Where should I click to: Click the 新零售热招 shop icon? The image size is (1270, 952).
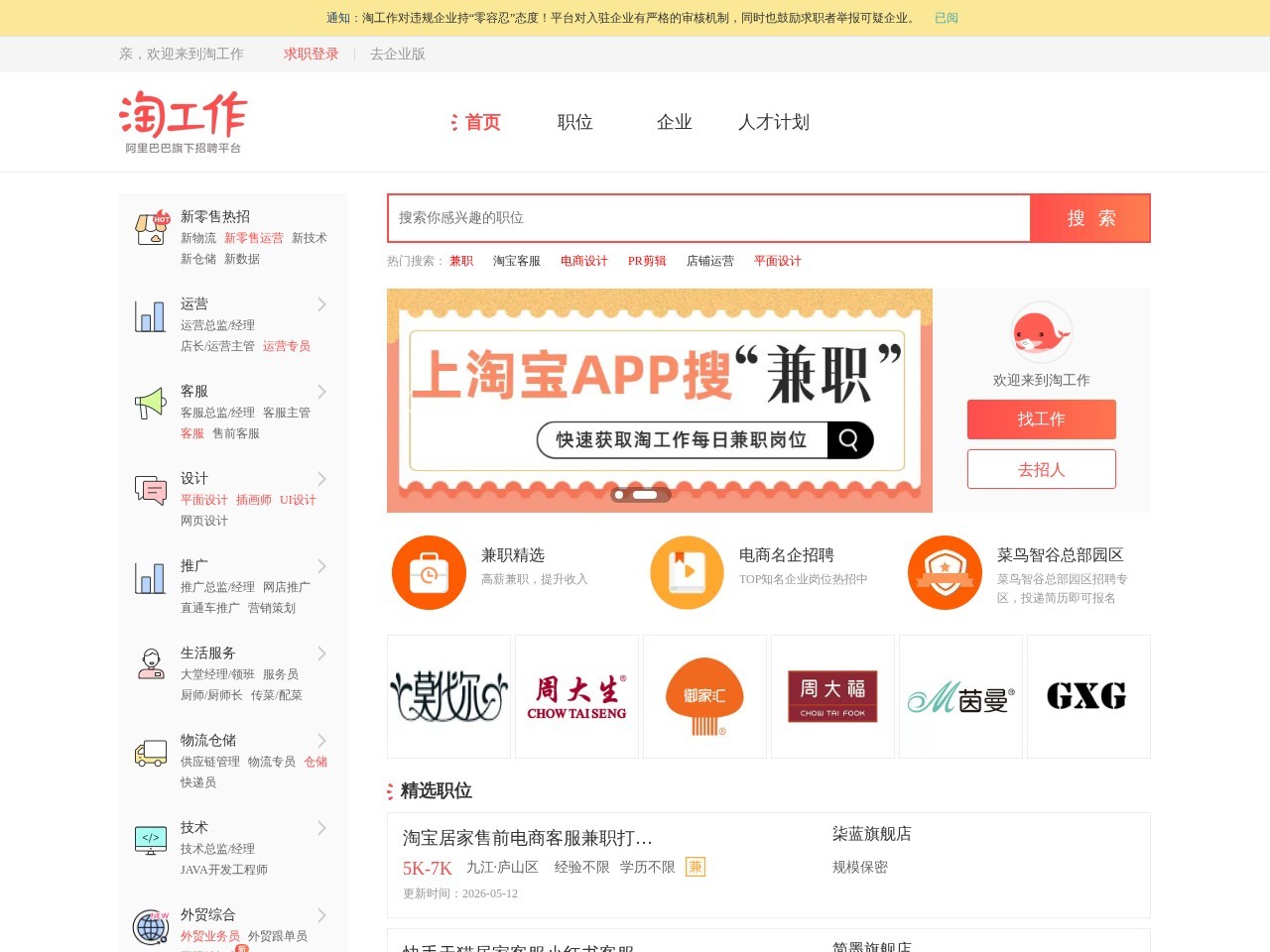click(x=152, y=228)
